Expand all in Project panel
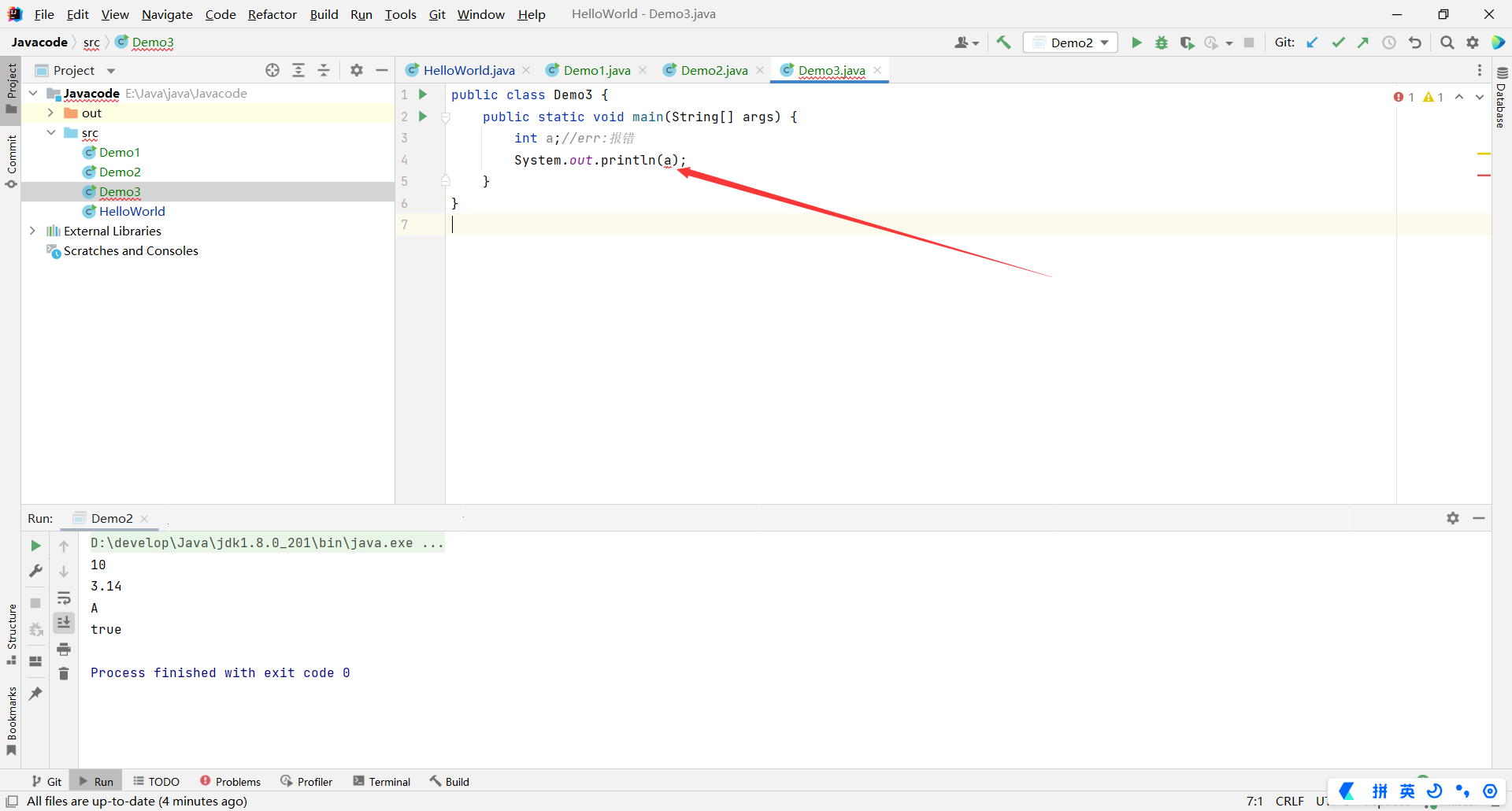This screenshot has width=1512, height=811. coord(298,70)
